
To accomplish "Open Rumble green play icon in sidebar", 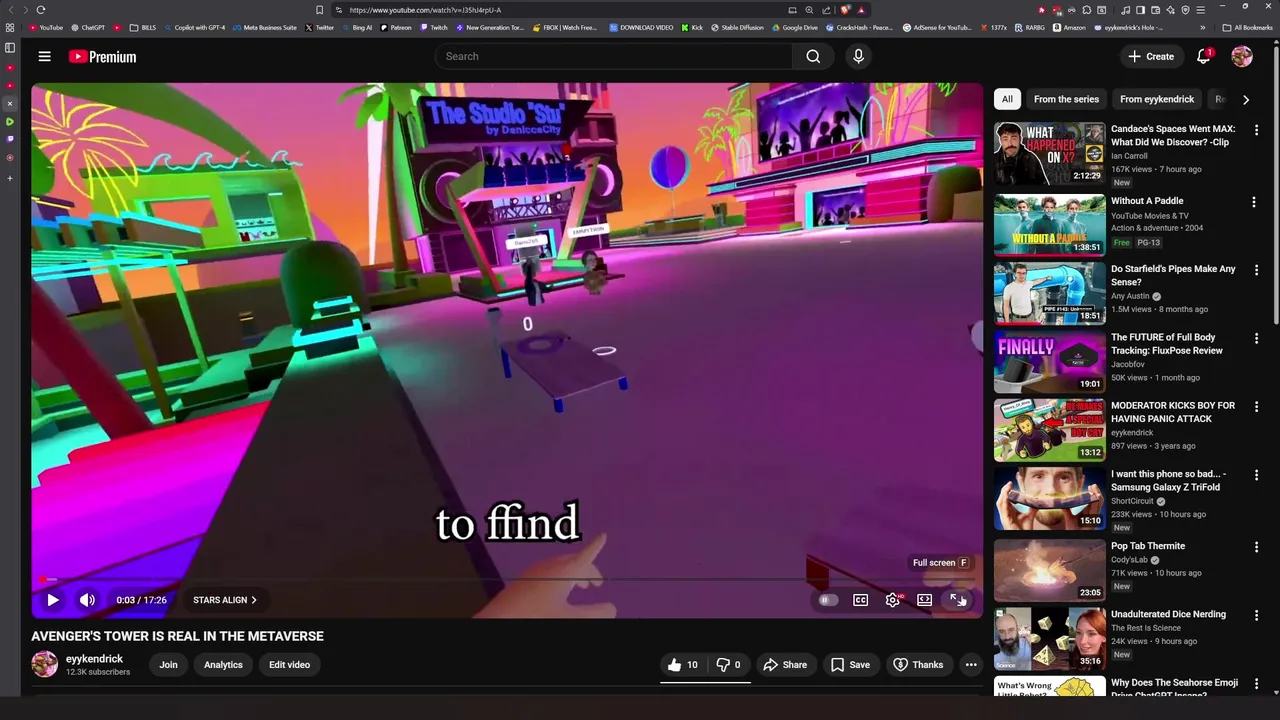I will point(10,121).
